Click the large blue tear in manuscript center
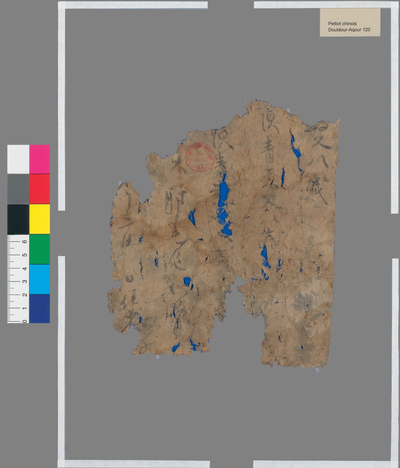The image size is (400, 468). (224, 205)
